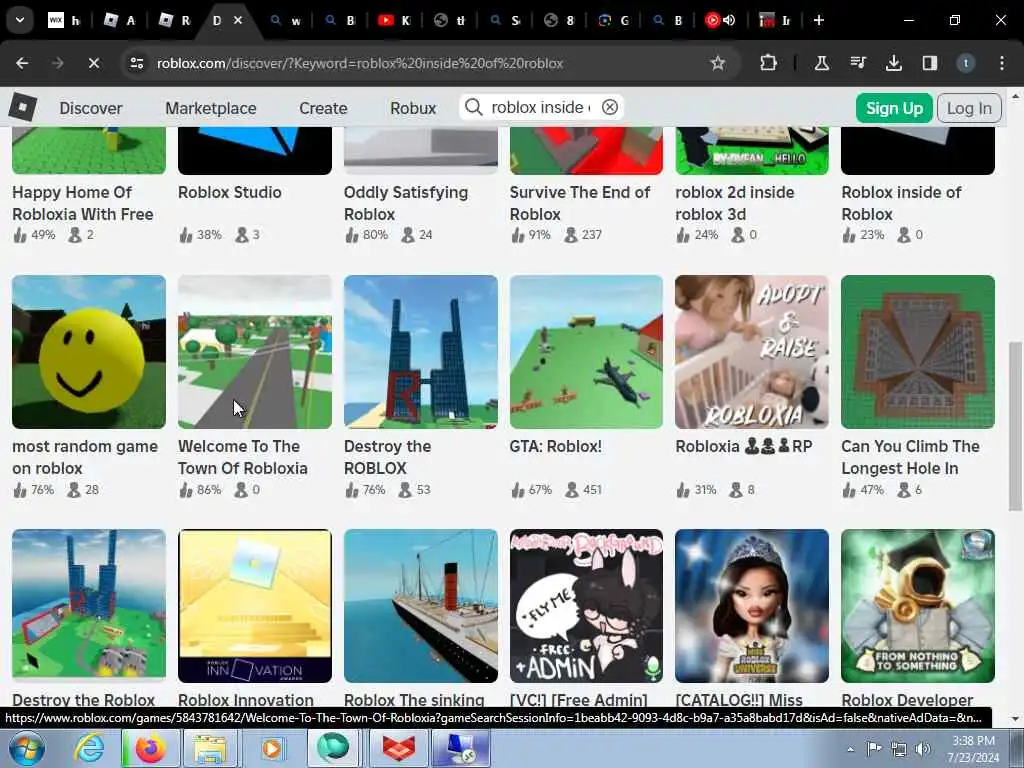This screenshot has height=768, width=1024.
Task: Open 'From Nothing To Something' thumbnail
Action: (x=918, y=605)
